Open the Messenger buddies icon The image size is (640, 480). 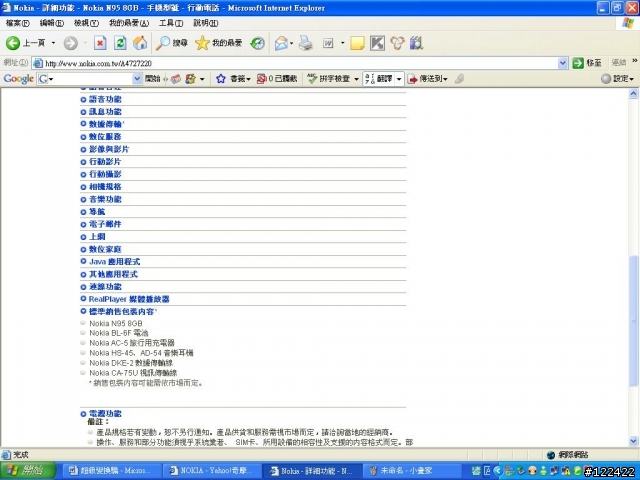pos(397,43)
